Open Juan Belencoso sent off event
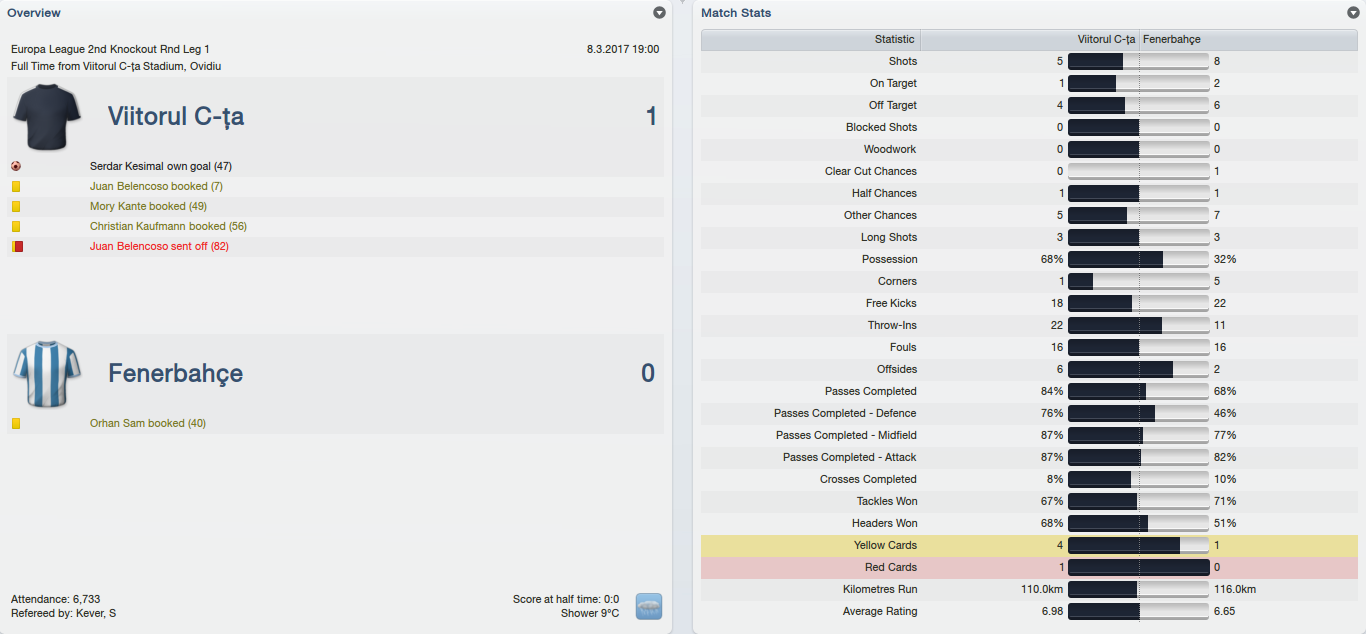 click(159, 246)
